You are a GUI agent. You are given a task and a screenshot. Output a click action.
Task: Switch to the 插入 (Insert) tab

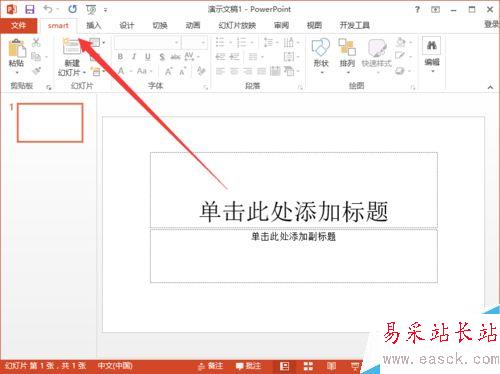click(93, 25)
